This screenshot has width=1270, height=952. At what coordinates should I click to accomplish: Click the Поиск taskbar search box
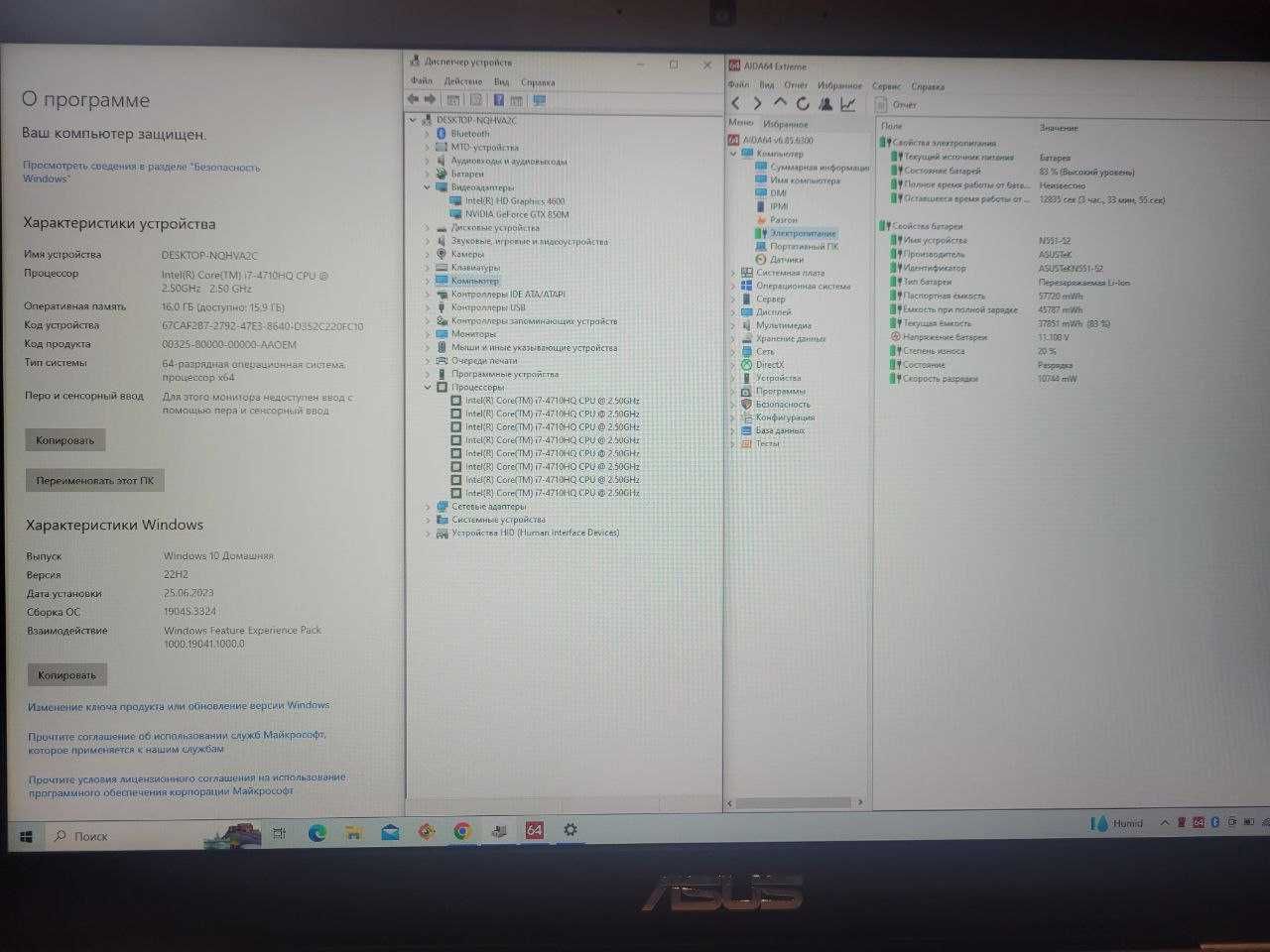pos(124,836)
